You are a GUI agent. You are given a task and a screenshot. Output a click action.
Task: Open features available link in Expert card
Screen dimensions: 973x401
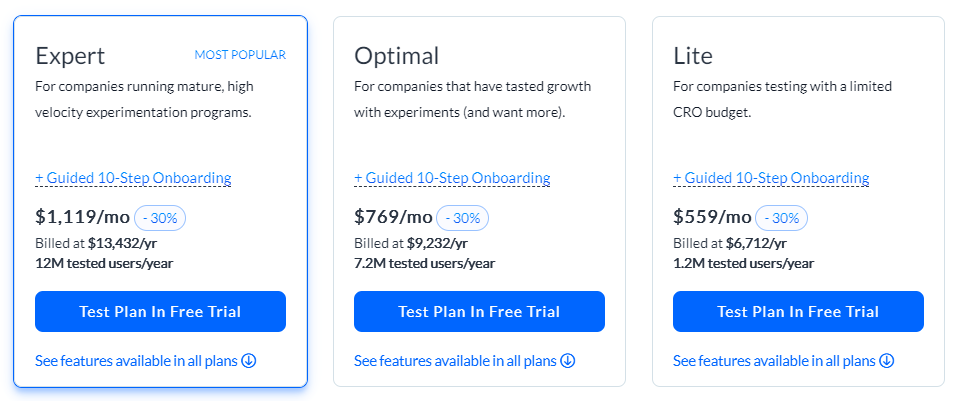(x=137, y=360)
